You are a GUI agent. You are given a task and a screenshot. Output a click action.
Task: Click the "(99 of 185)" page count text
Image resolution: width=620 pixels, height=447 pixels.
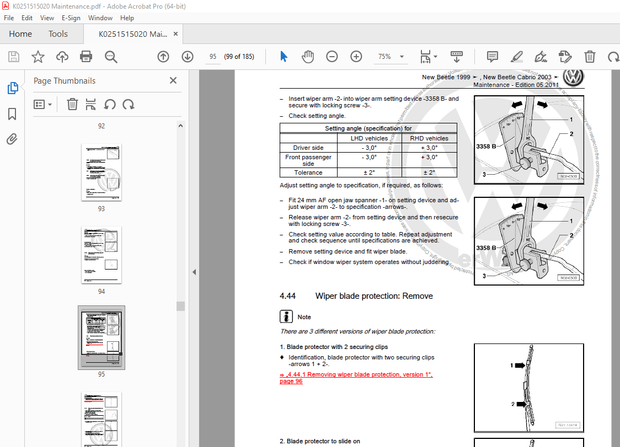click(239, 57)
